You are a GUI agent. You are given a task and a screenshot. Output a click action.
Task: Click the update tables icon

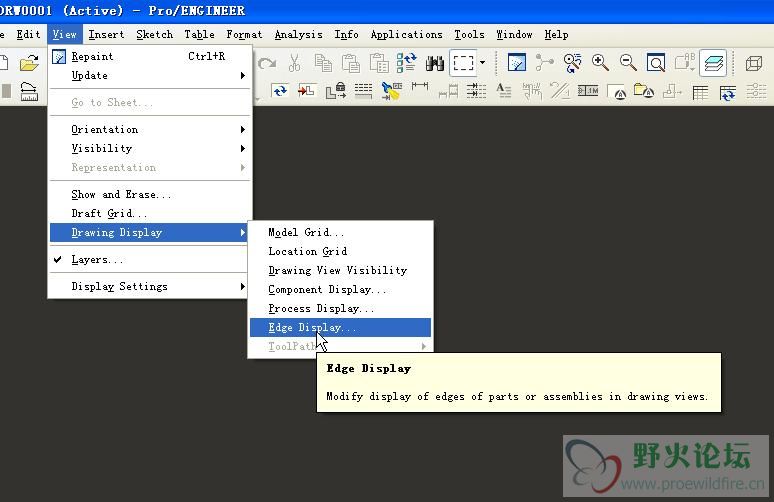728,92
